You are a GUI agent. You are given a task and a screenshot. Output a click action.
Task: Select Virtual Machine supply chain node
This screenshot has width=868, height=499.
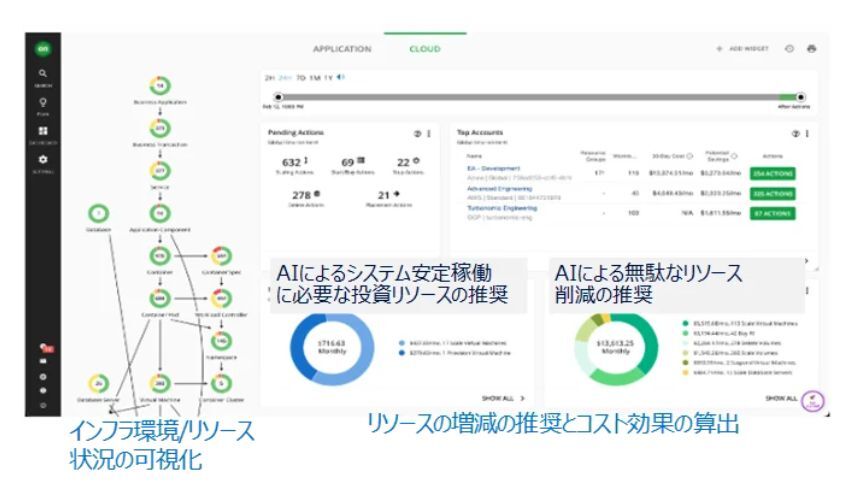[x=160, y=383]
